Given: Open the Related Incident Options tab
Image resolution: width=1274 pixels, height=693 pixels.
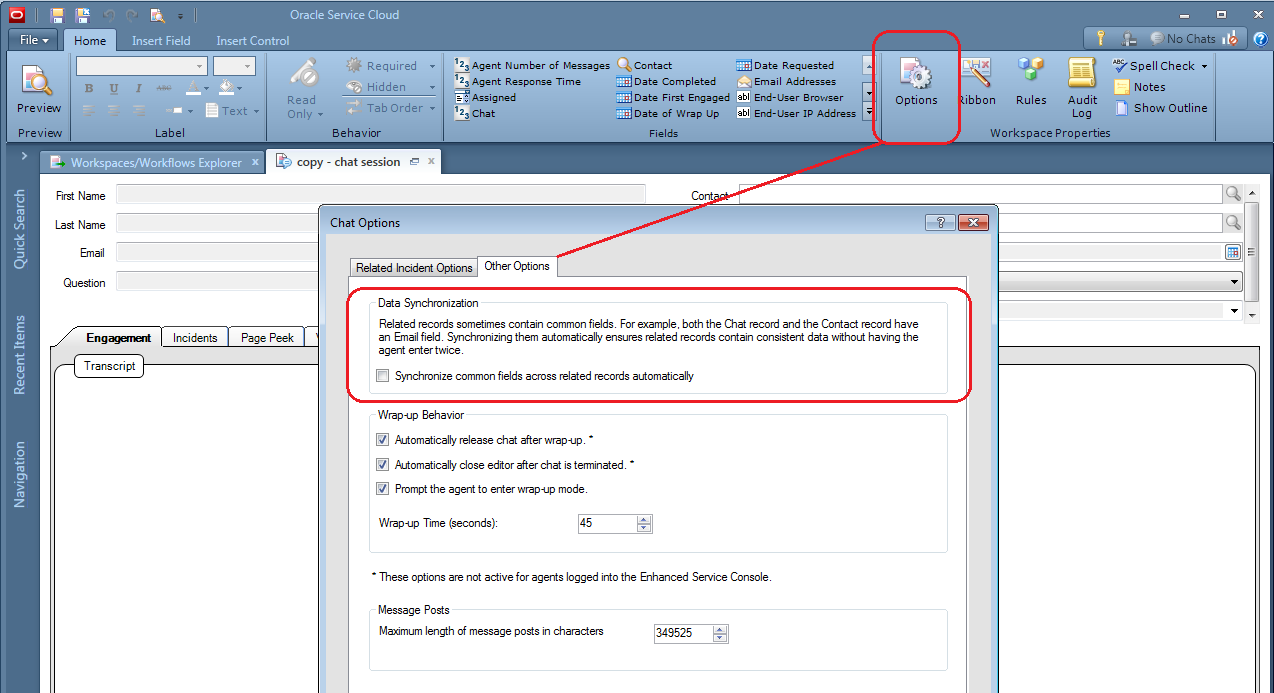Looking at the screenshot, I should tap(414, 268).
